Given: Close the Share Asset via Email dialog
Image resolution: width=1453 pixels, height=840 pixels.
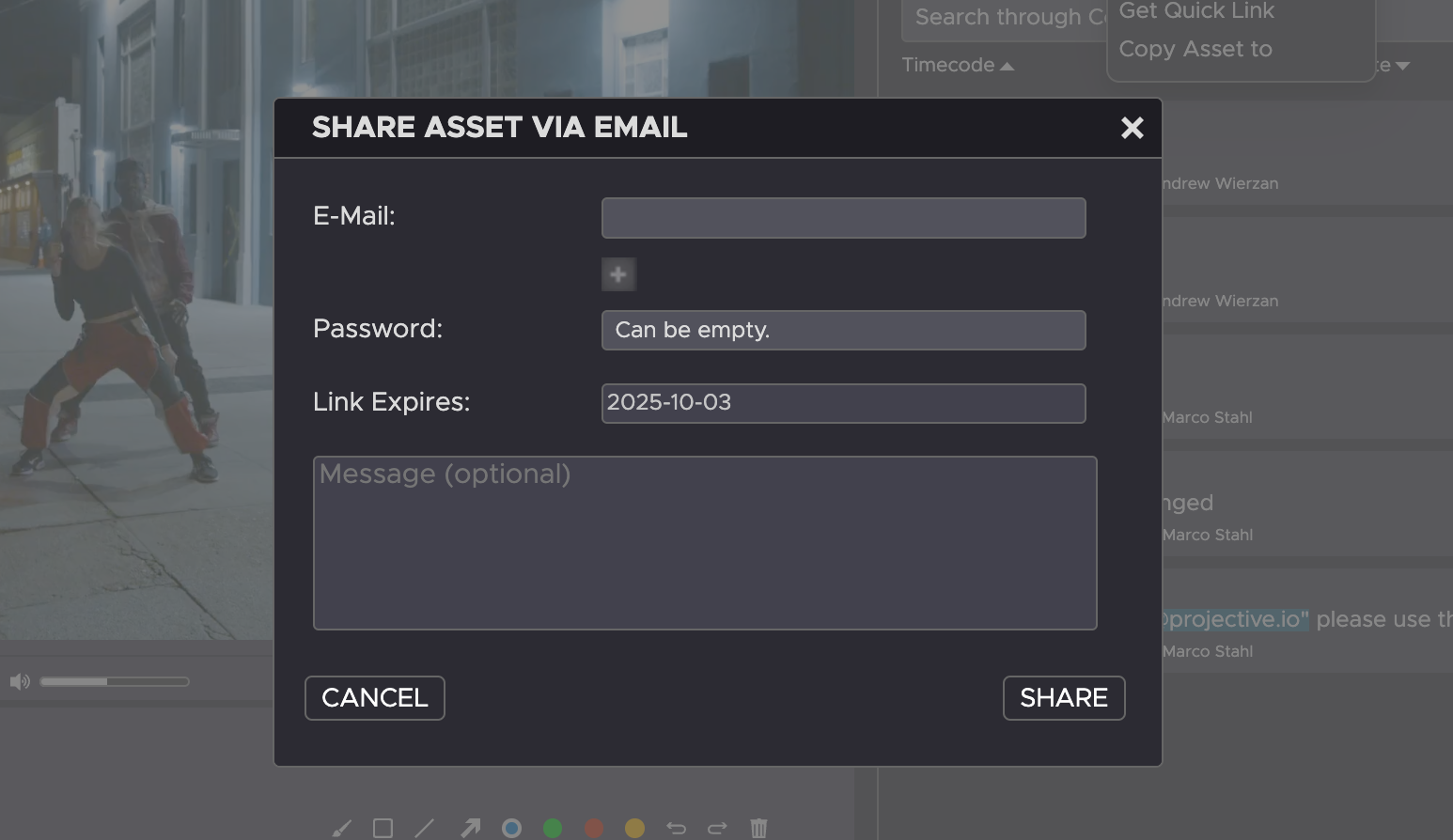Looking at the screenshot, I should [1132, 128].
